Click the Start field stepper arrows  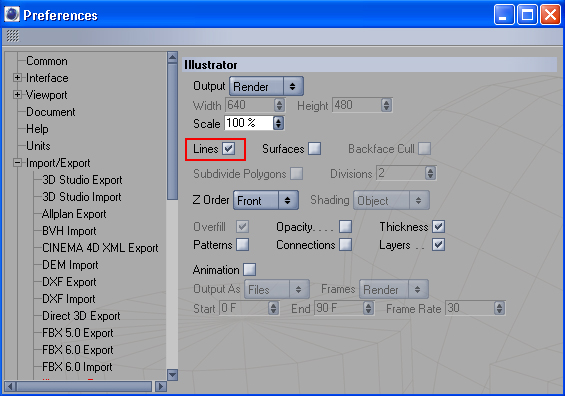273,308
